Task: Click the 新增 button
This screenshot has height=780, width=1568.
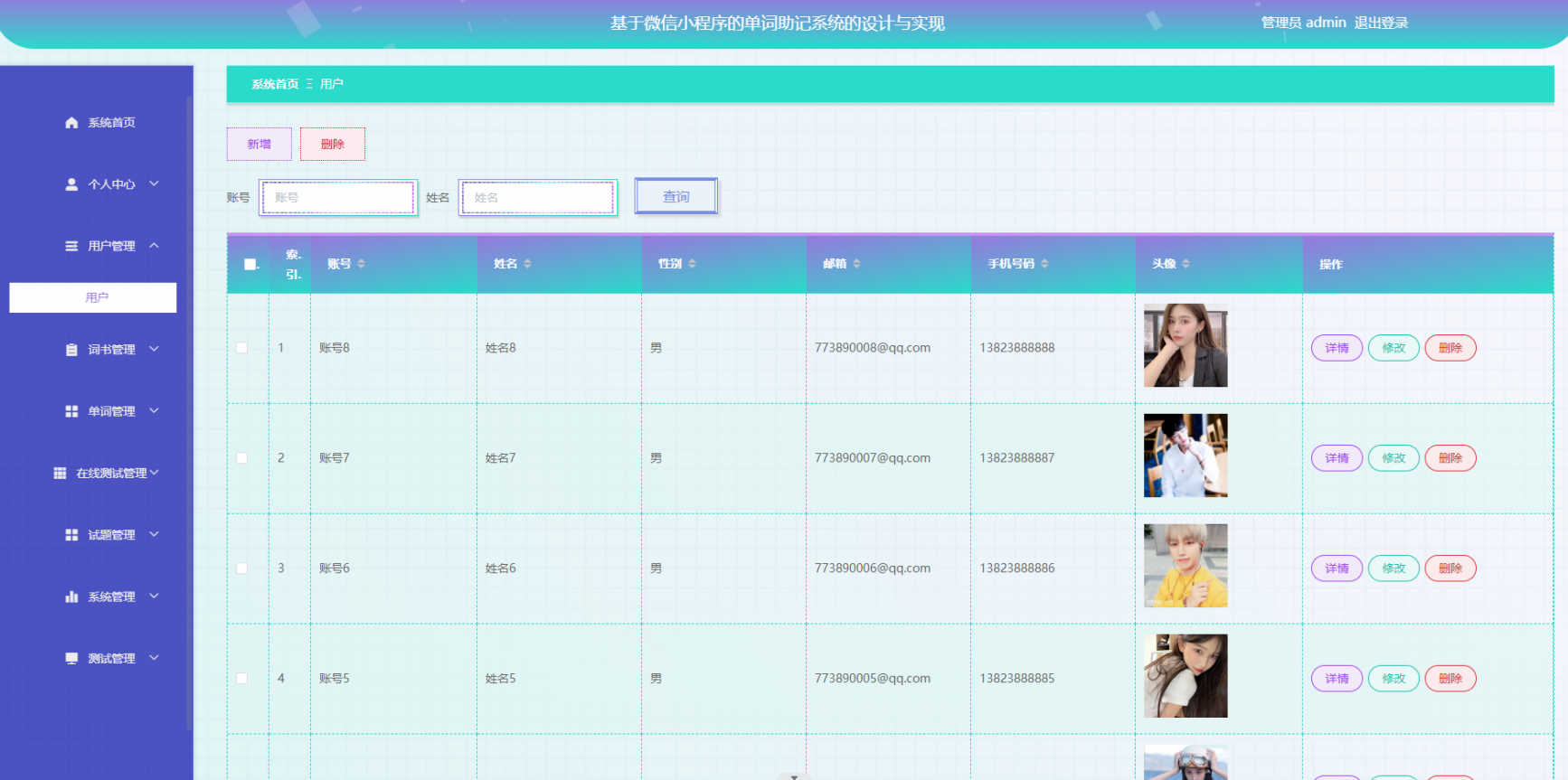Action: pyautogui.click(x=260, y=145)
